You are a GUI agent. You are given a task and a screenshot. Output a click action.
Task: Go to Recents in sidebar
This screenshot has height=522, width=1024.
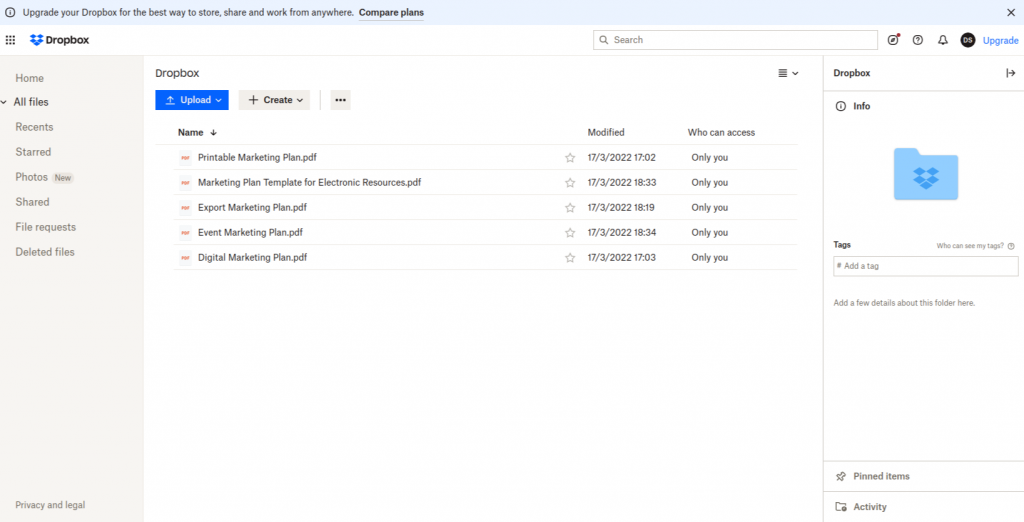tap(34, 127)
